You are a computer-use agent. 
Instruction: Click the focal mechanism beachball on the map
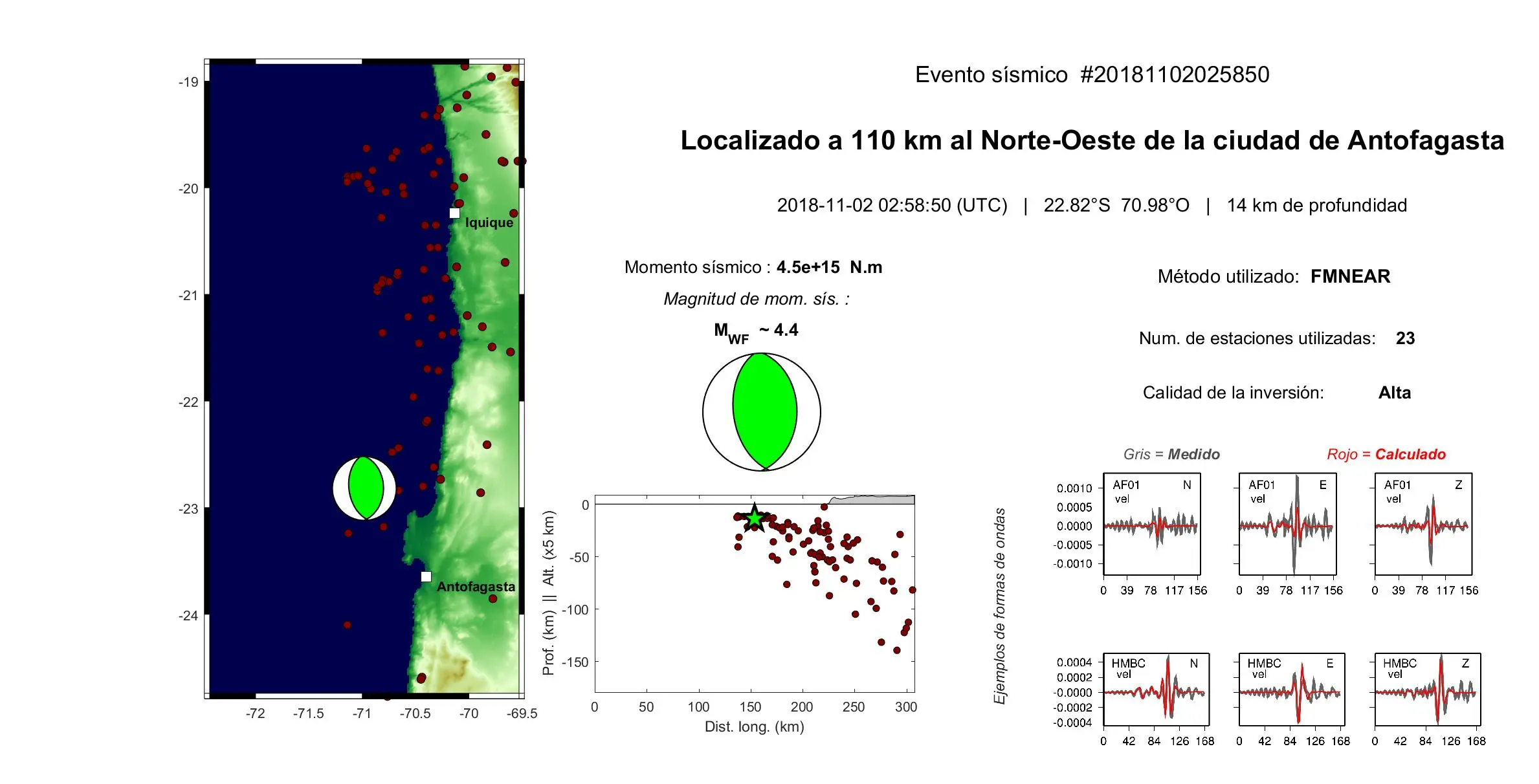[x=364, y=488]
